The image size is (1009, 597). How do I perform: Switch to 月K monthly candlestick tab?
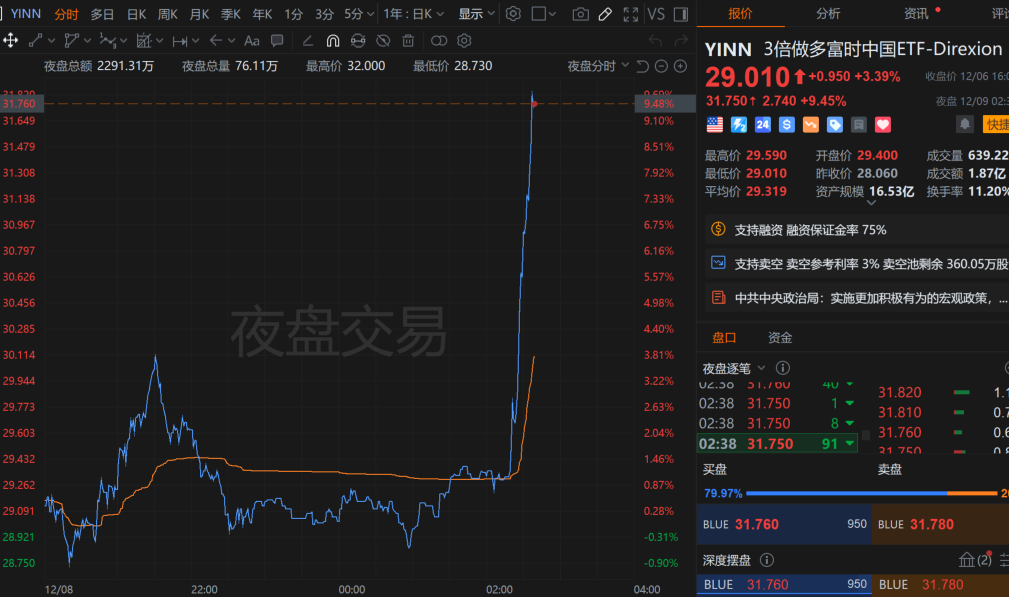(199, 14)
